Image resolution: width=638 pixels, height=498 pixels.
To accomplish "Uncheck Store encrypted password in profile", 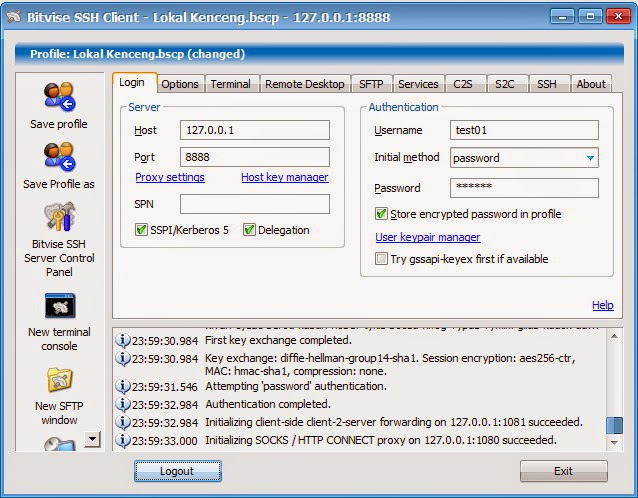I will 381,214.
